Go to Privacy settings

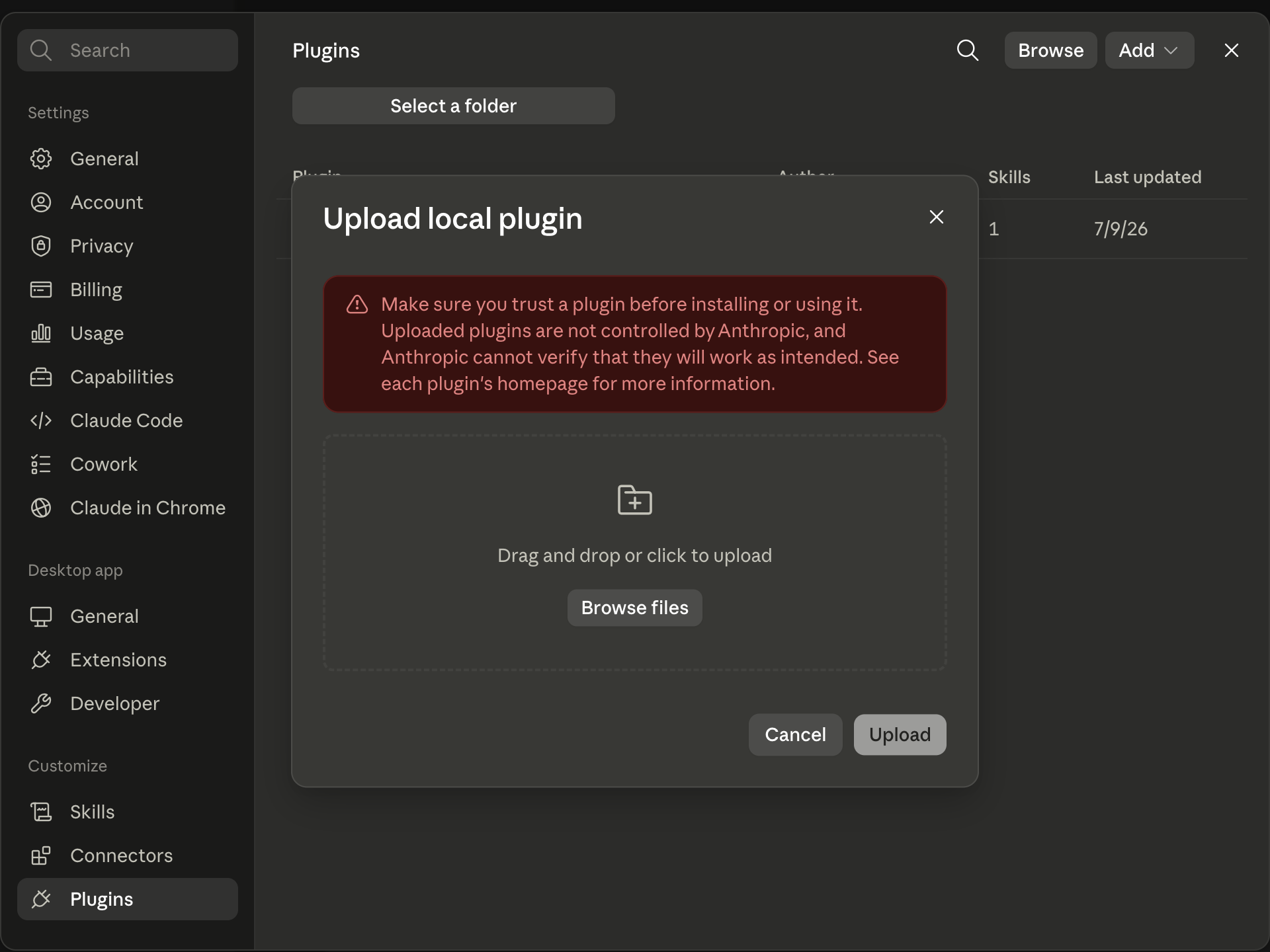(x=128, y=246)
